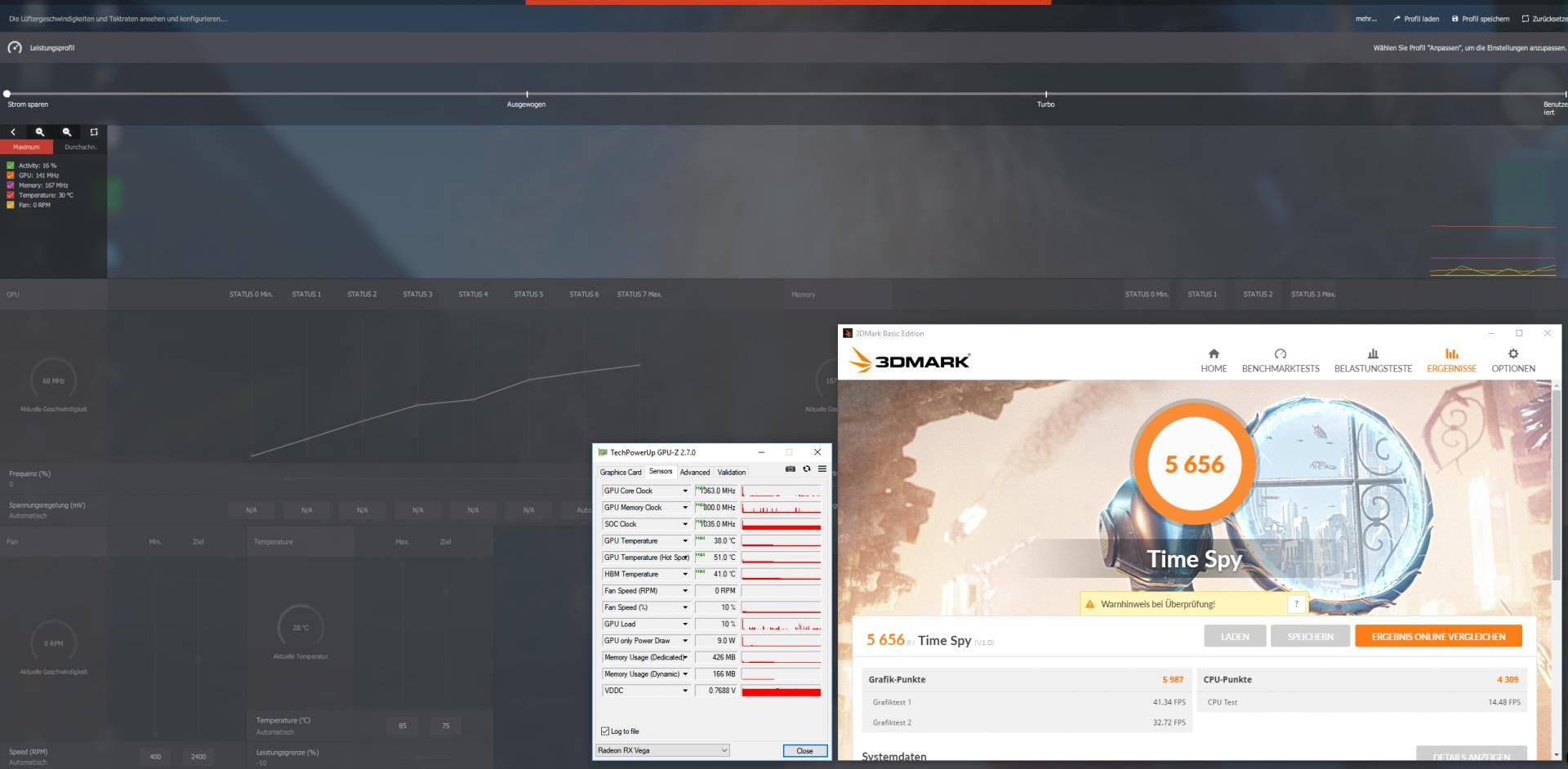This screenshot has height=769, width=1568.
Task: Click the warning triangle in the validation notice
Action: (x=1089, y=604)
